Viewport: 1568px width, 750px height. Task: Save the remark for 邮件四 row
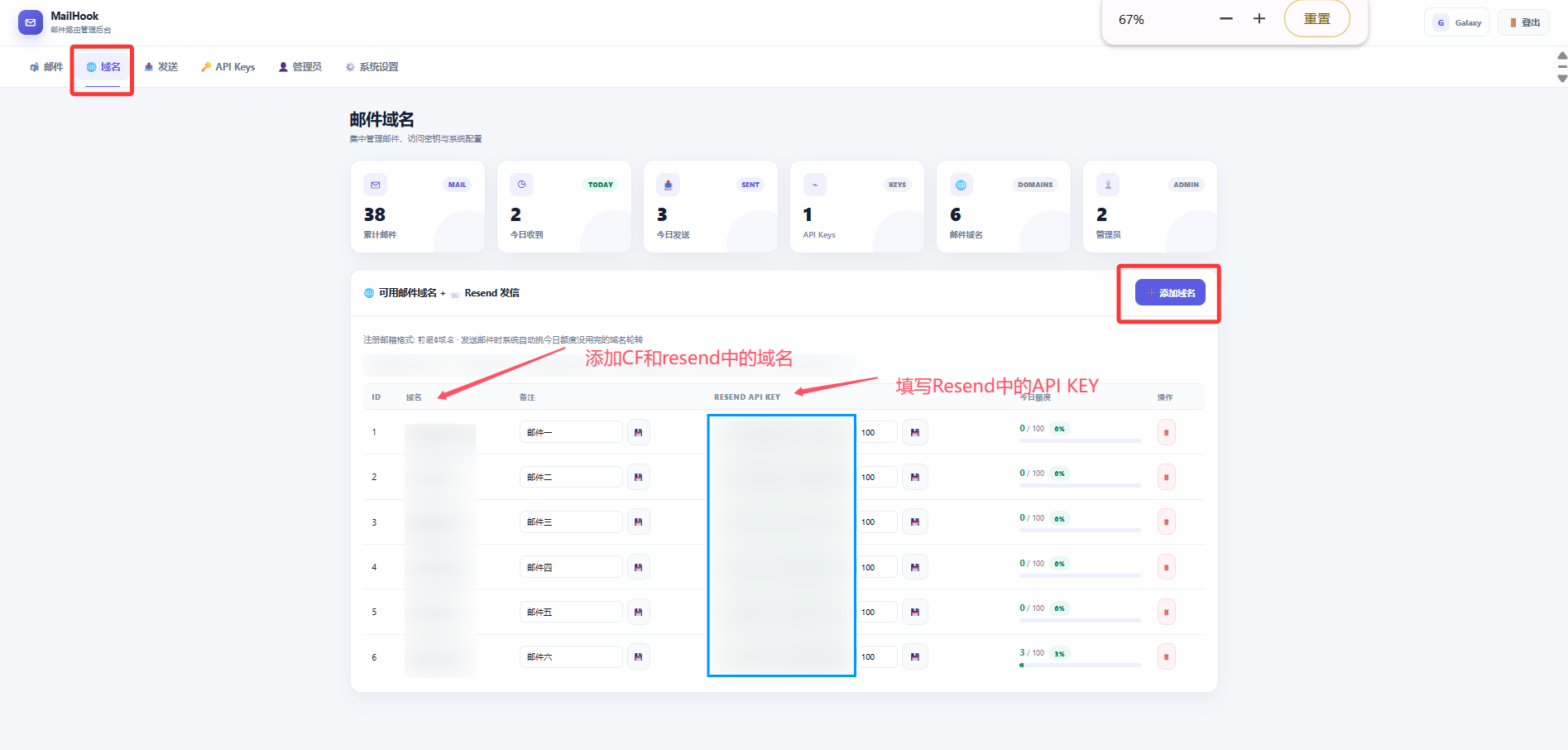(638, 567)
